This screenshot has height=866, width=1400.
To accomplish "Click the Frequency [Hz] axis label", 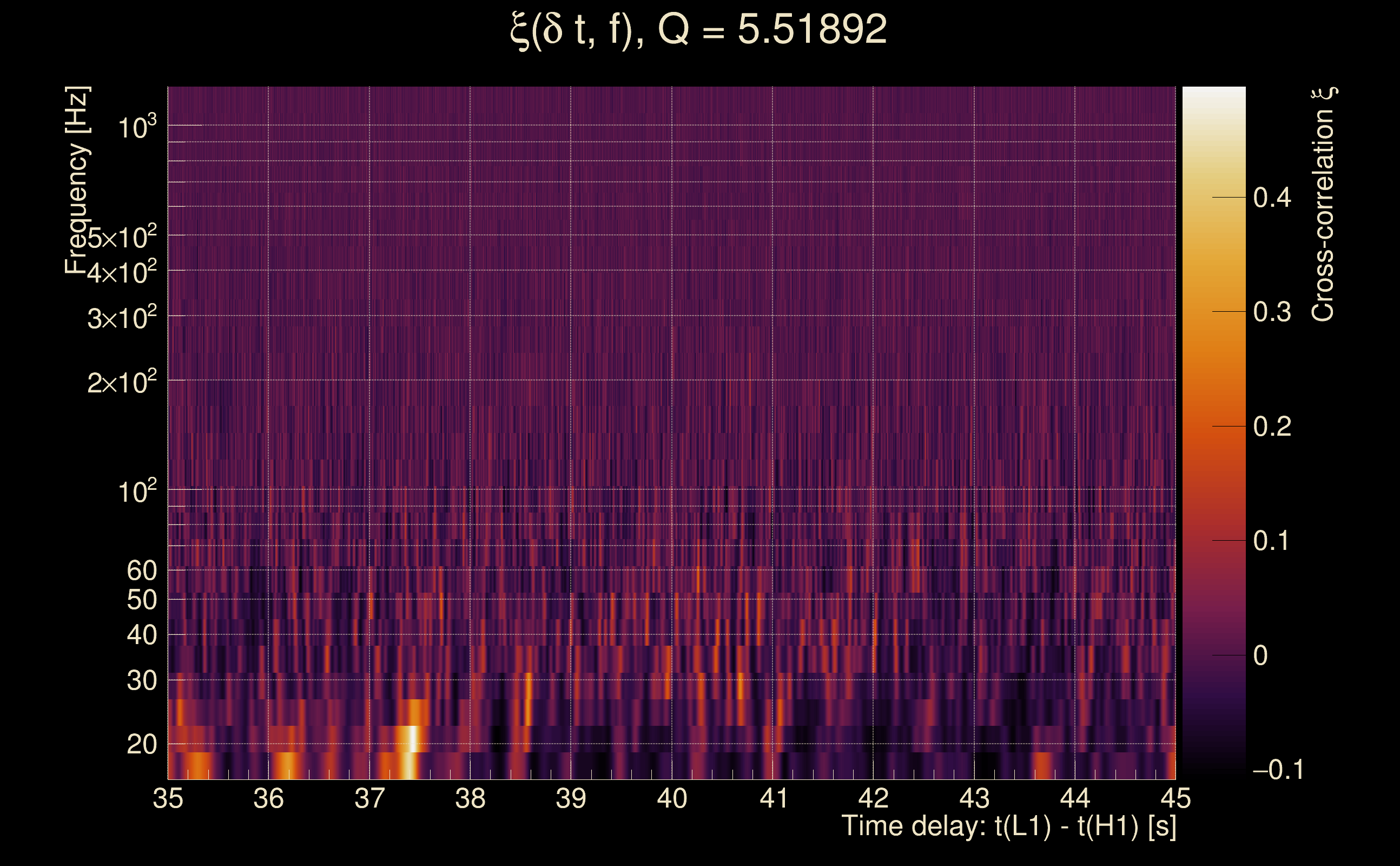I will coord(77,180).
